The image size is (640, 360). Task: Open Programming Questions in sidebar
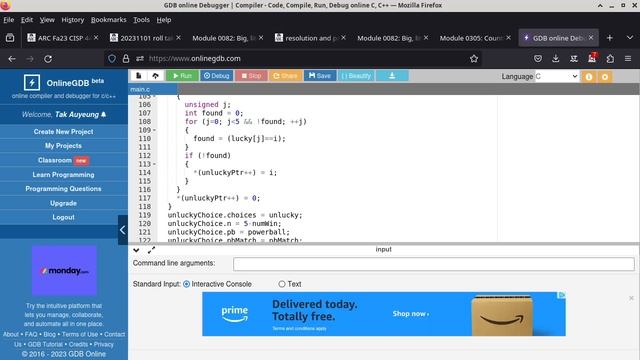[63, 189]
